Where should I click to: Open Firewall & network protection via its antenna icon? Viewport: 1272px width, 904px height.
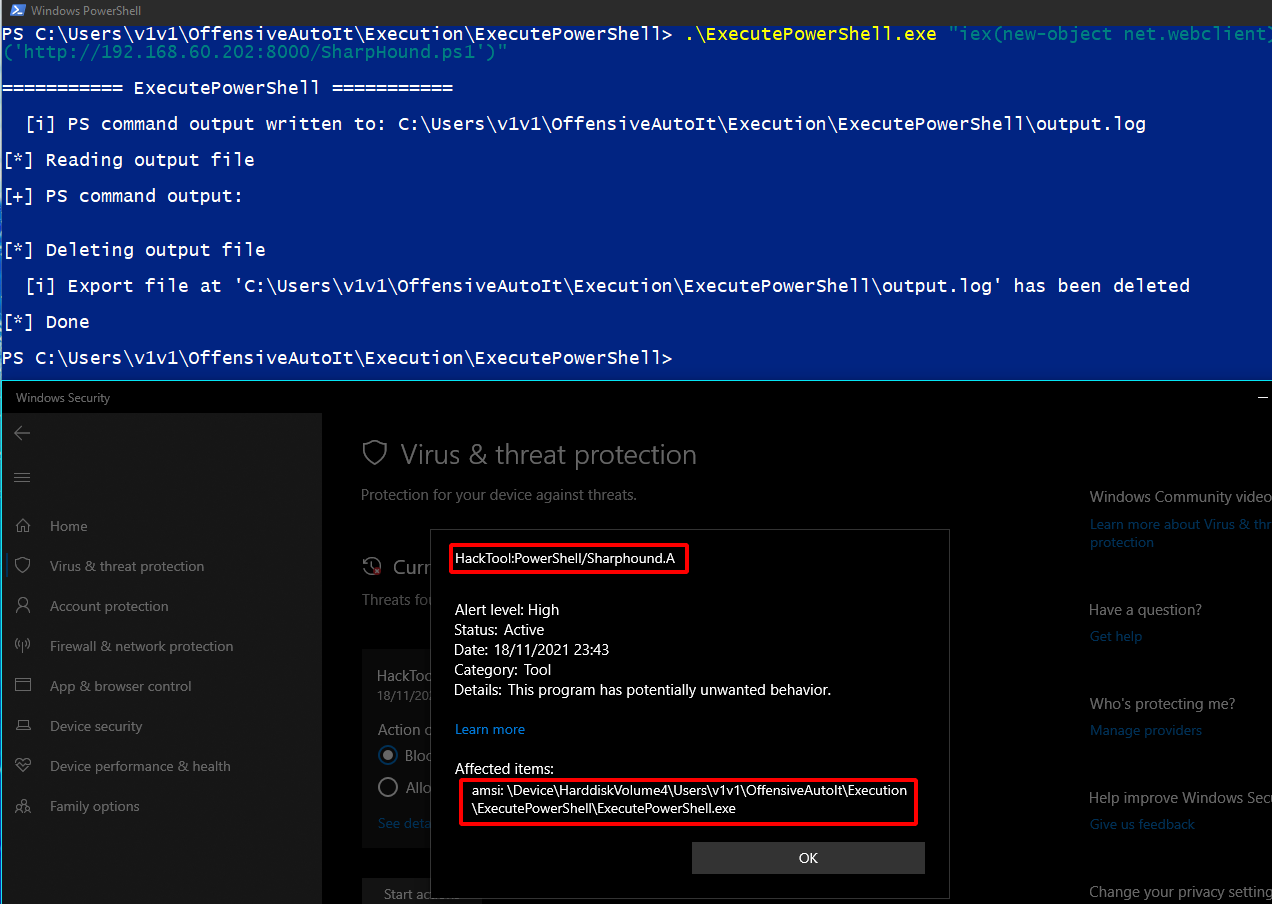tap(23, 646)
